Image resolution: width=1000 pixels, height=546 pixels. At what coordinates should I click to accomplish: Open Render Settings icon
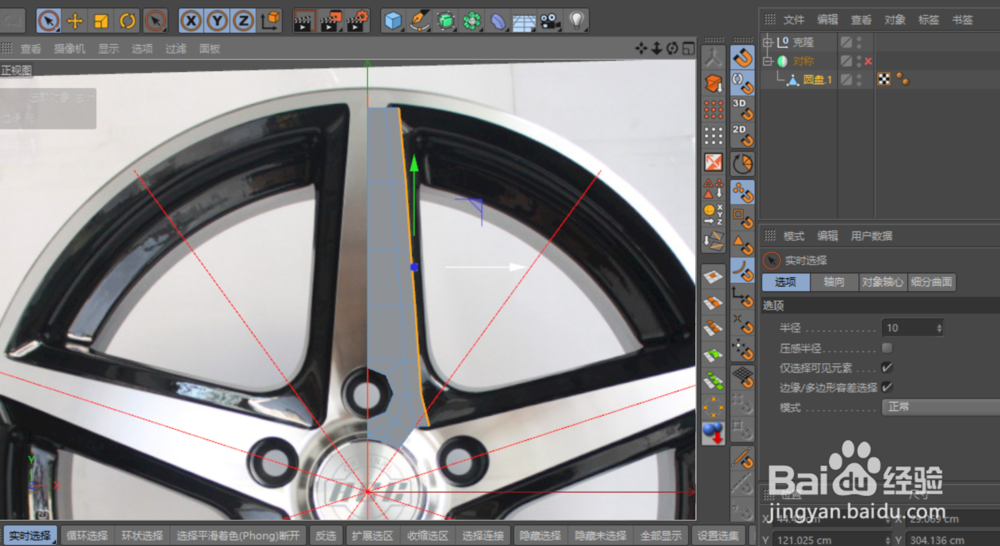click(358, 21)
